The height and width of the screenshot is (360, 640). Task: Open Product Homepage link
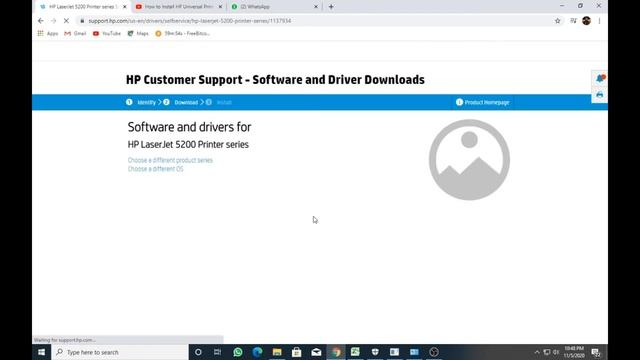482,102
